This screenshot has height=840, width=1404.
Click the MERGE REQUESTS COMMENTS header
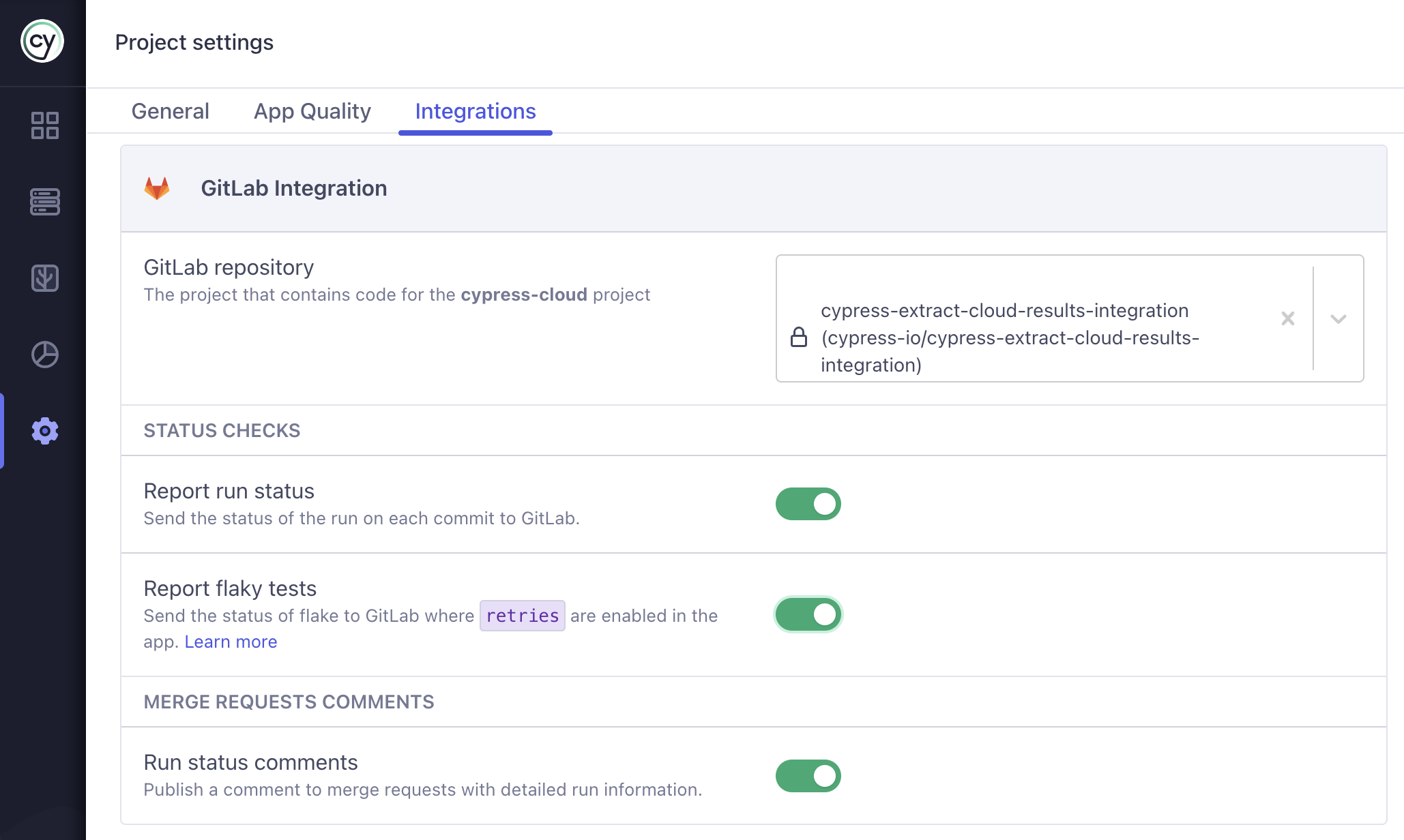(289, 702)
